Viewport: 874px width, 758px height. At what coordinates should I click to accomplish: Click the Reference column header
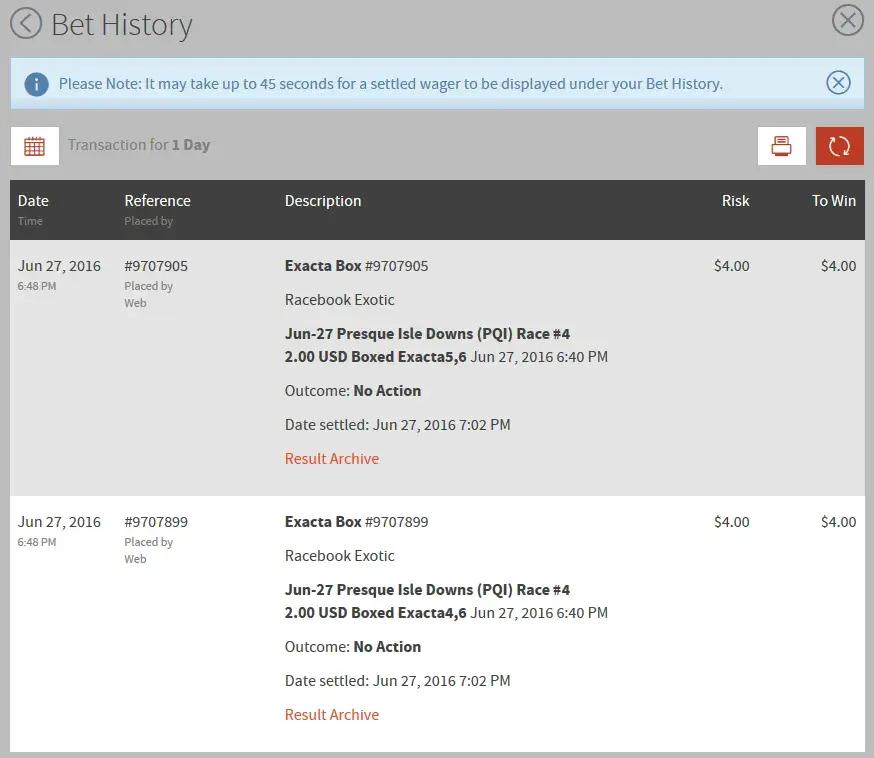[x=157, y=201]
